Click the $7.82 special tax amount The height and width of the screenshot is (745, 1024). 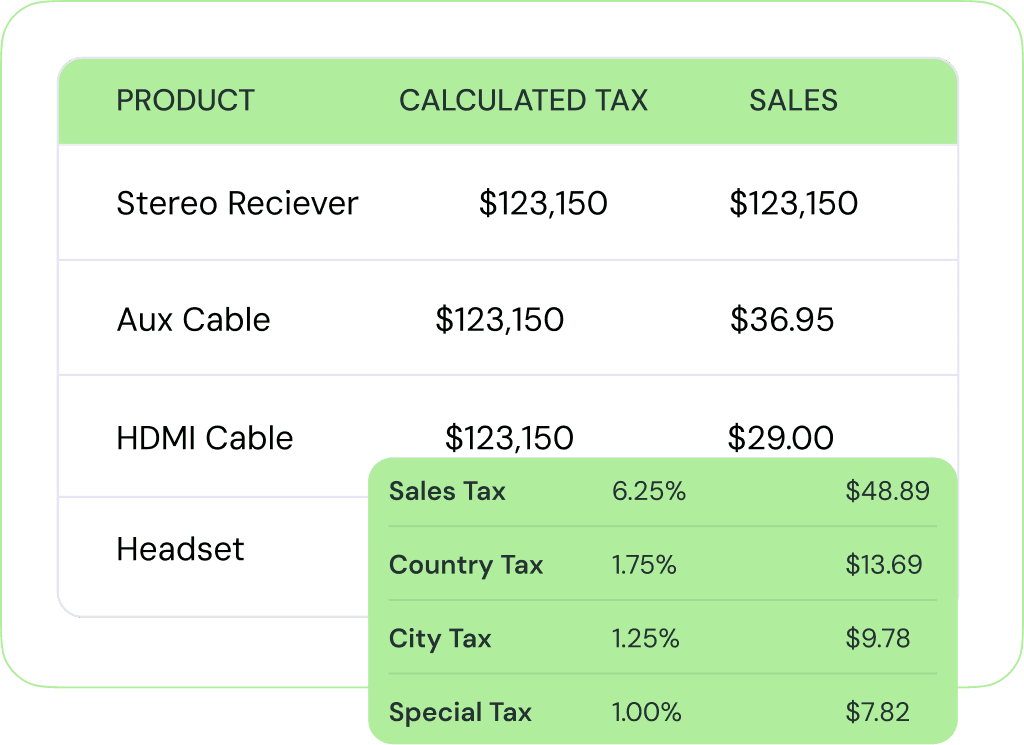[x=877, y=713]
